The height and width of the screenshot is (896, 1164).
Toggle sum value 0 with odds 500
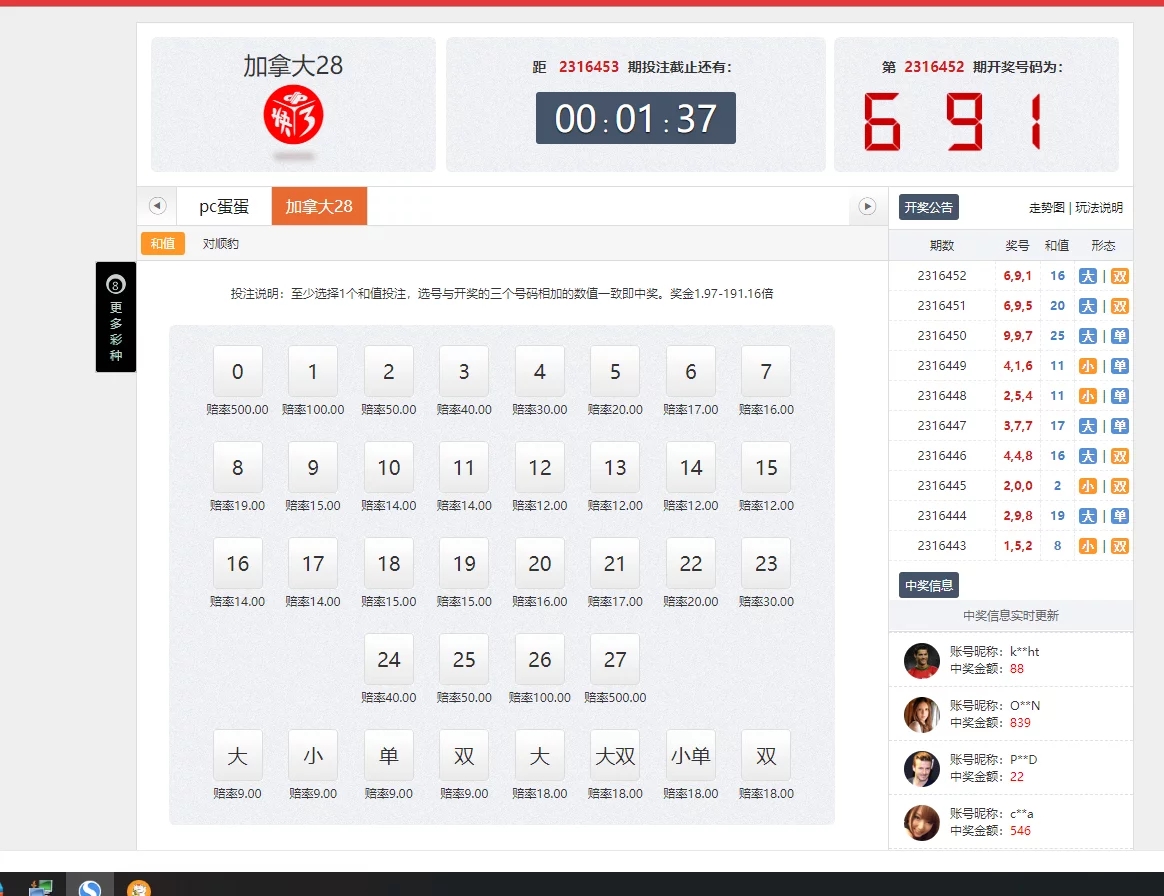(237, 372)
